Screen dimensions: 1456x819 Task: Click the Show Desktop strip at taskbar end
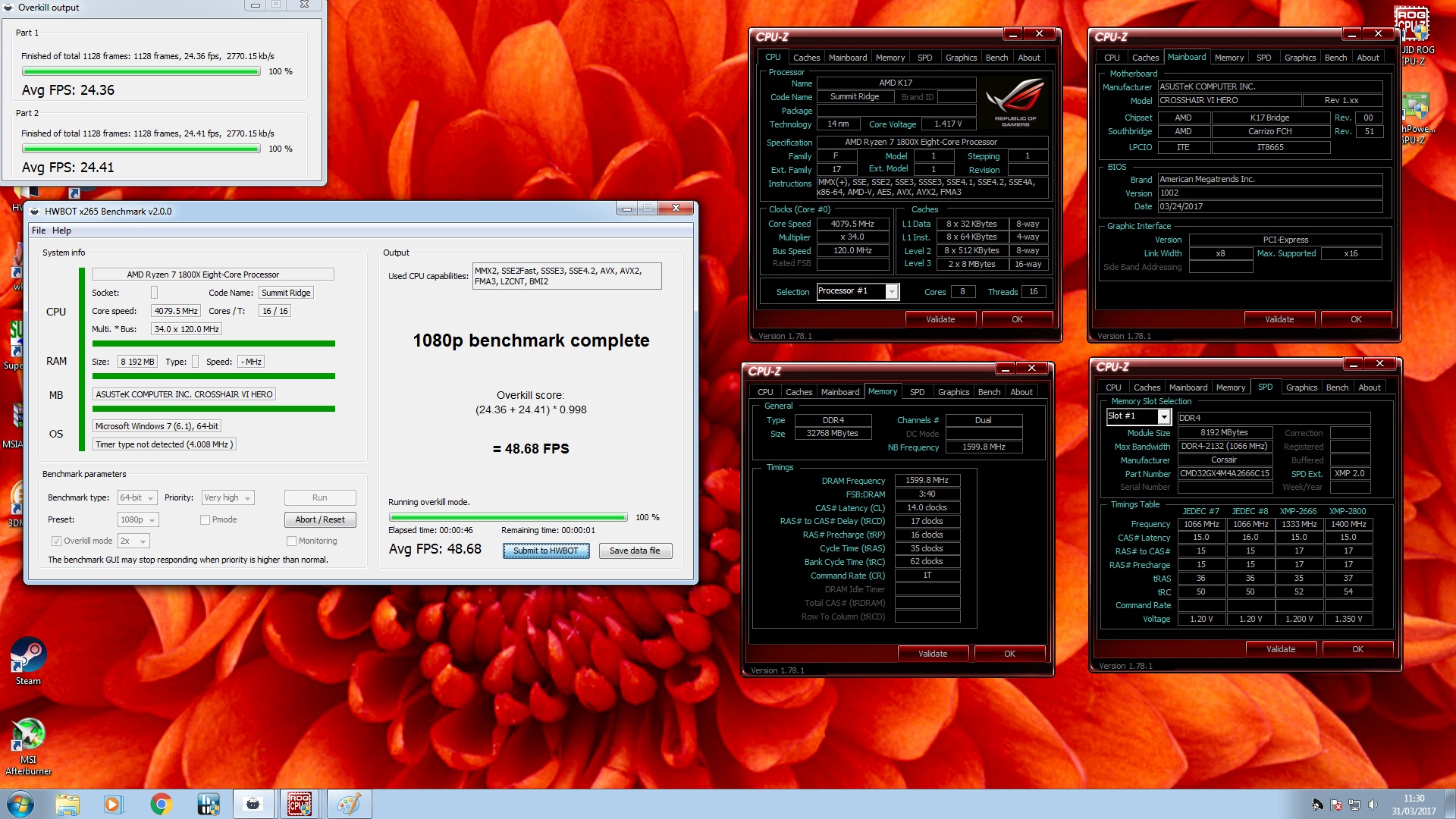pyautogui.click(x=1450, y=804)
